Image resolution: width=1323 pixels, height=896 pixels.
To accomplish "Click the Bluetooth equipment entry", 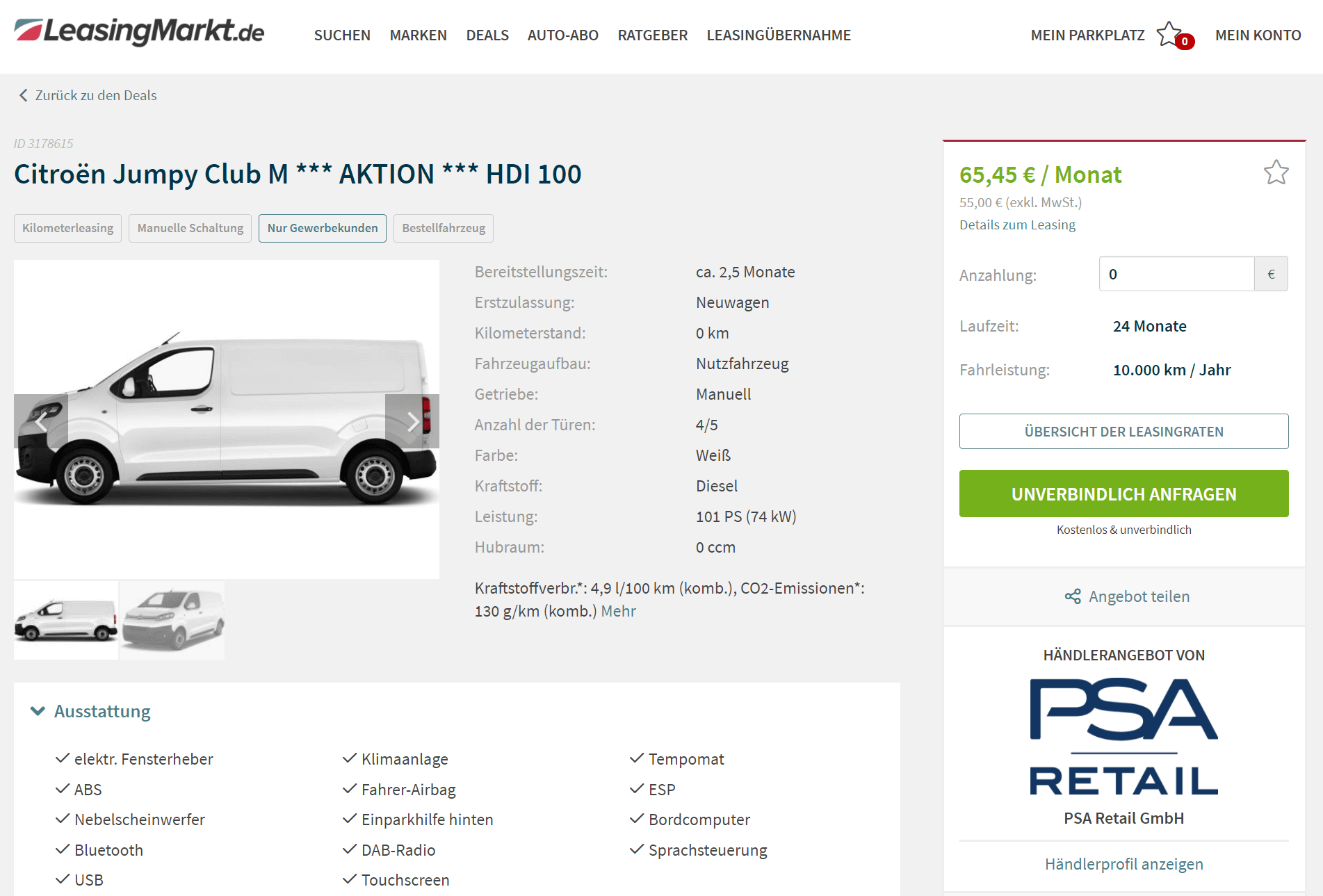I will 108,850.
